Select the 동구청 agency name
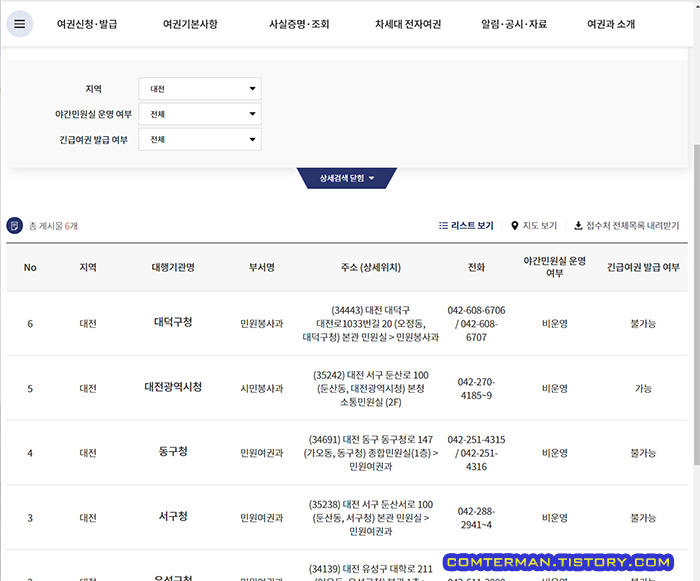Viewport: 700px width, 581px height. coord(173,451)
